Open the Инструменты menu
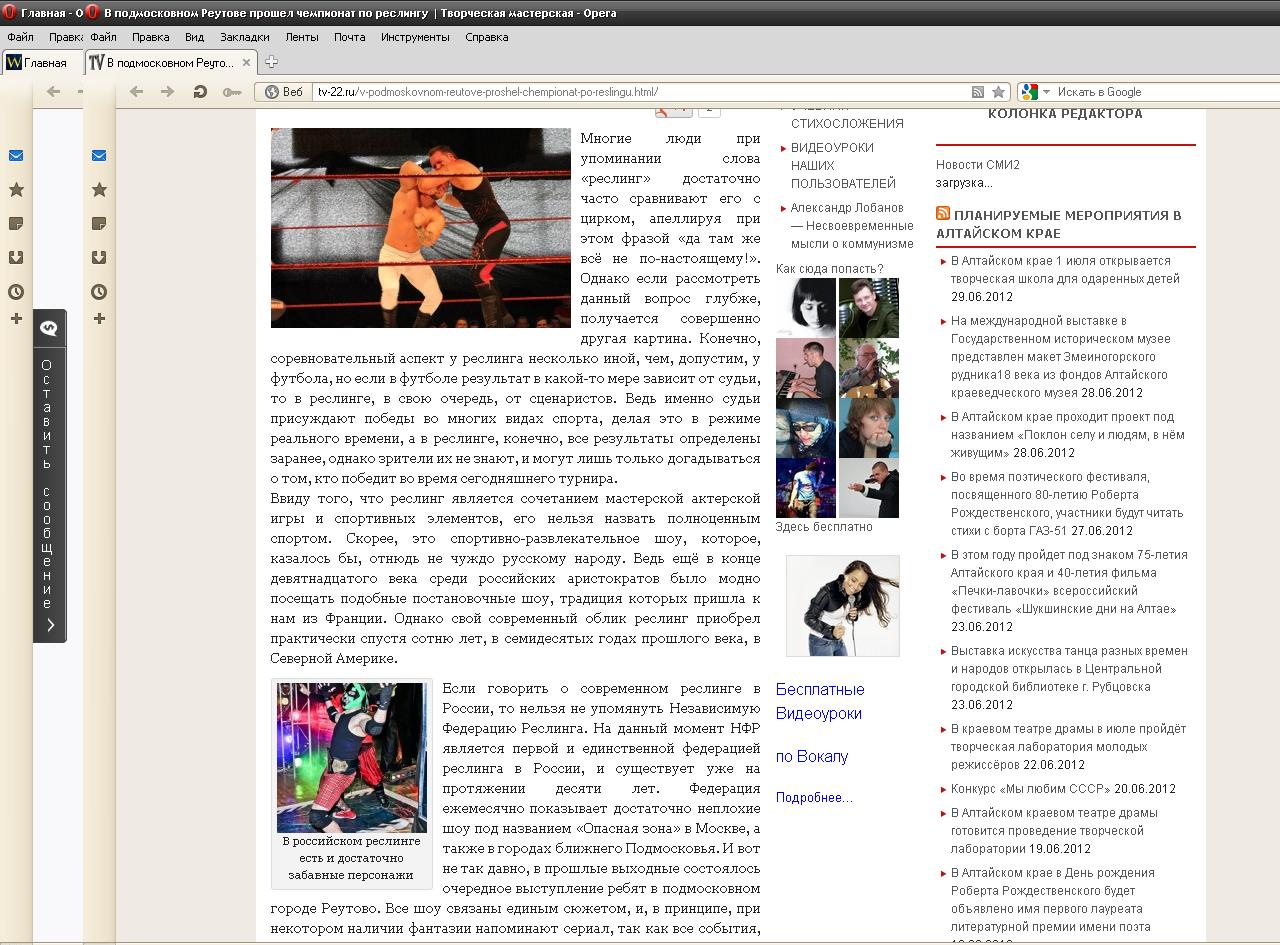 pos(415,37)
